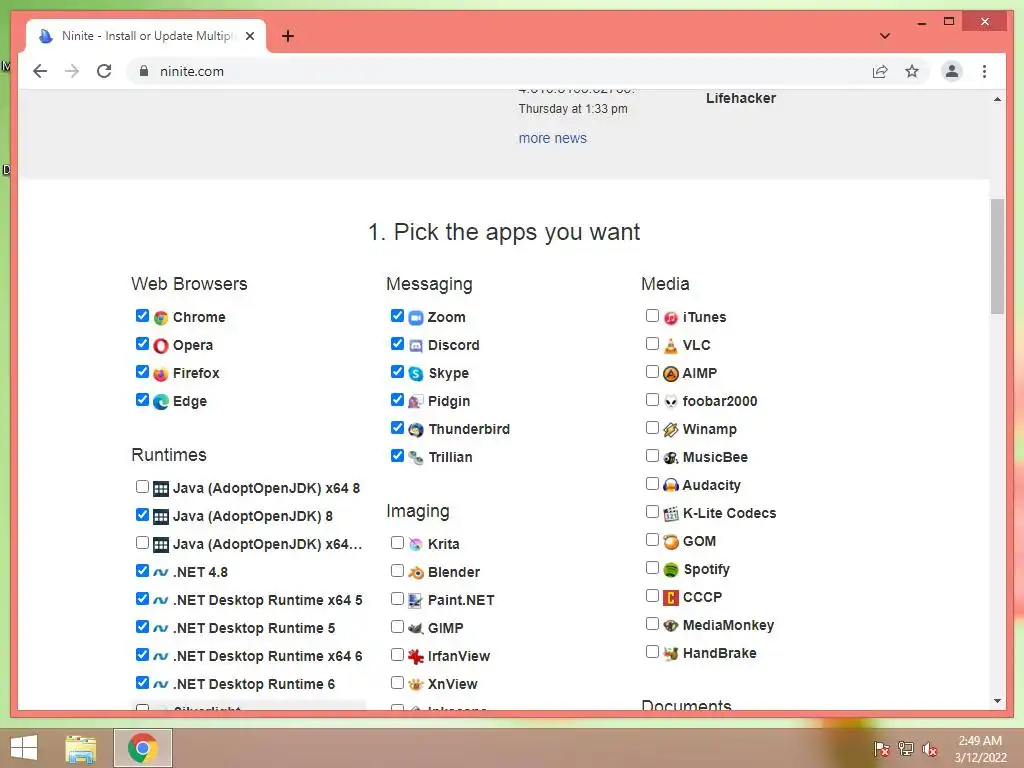Click the Zoom app icon

(x=416, y=318)
